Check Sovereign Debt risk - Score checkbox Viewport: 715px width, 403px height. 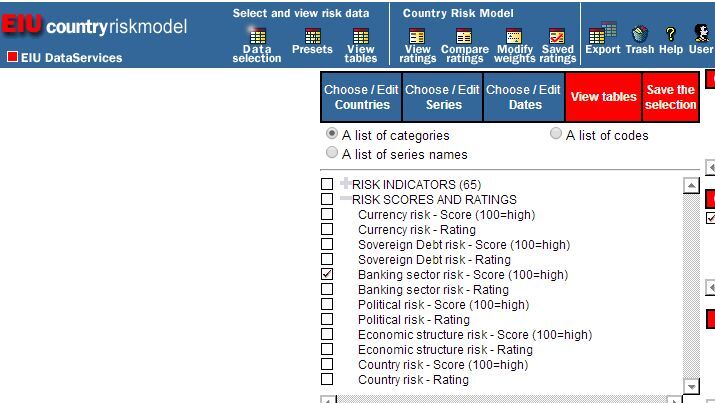327,244
